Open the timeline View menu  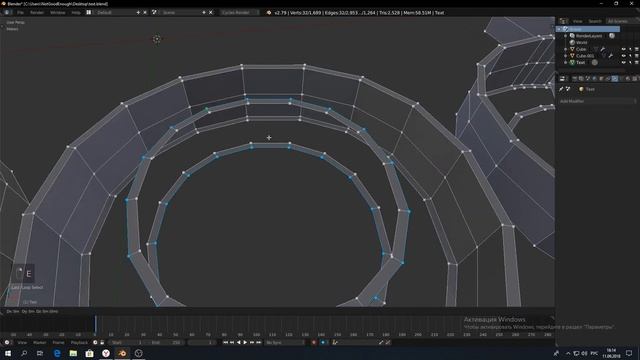22,342
